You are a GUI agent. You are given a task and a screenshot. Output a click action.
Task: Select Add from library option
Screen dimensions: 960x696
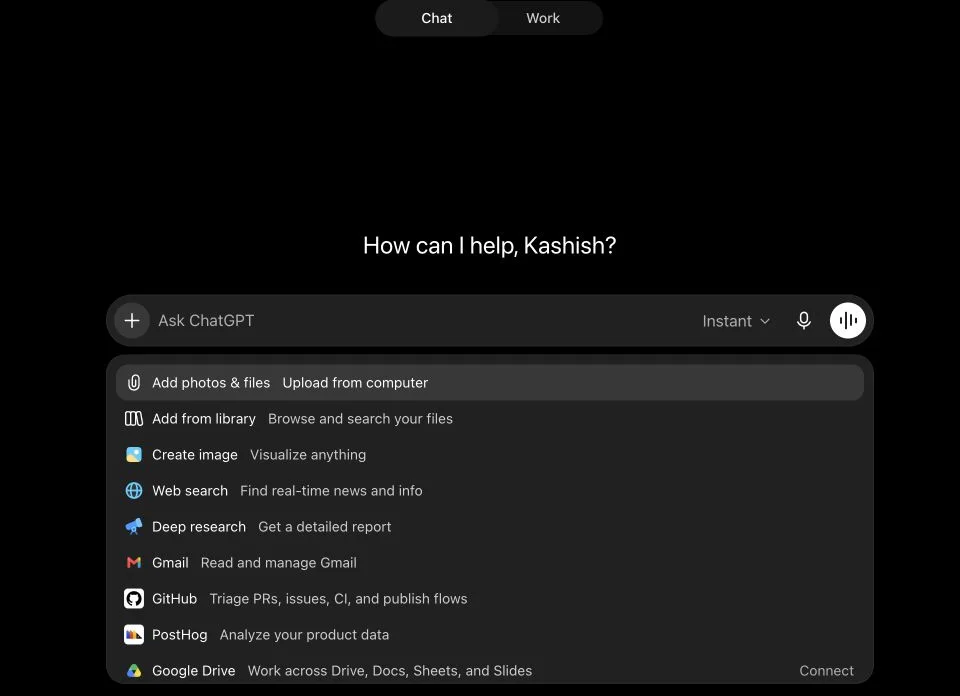click(x=490, y=419)
